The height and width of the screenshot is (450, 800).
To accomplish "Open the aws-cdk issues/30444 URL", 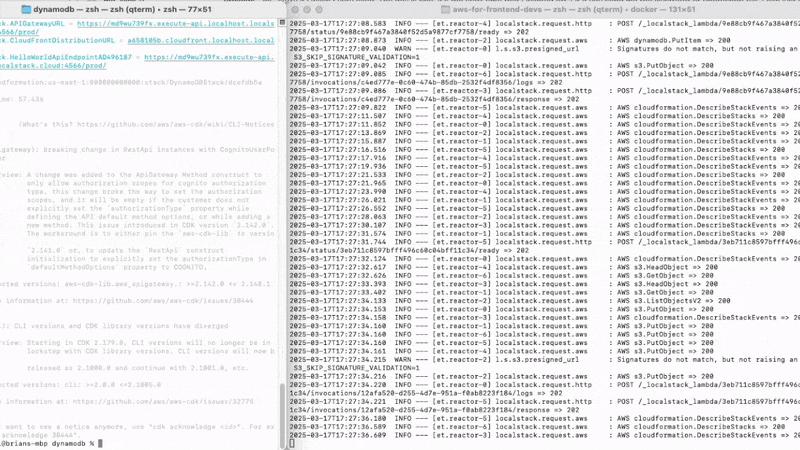I will 163,301.
